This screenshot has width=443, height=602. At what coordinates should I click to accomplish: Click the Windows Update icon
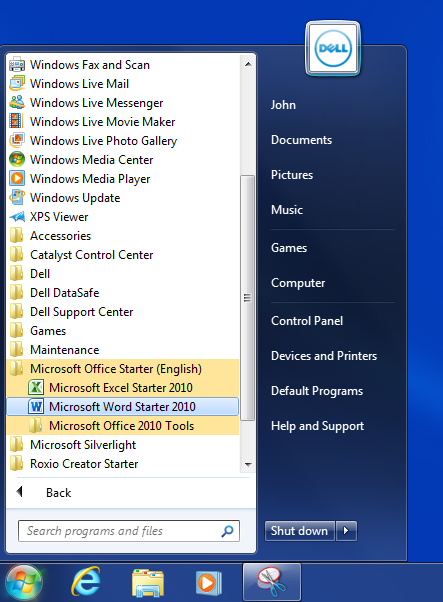point(17,198)
